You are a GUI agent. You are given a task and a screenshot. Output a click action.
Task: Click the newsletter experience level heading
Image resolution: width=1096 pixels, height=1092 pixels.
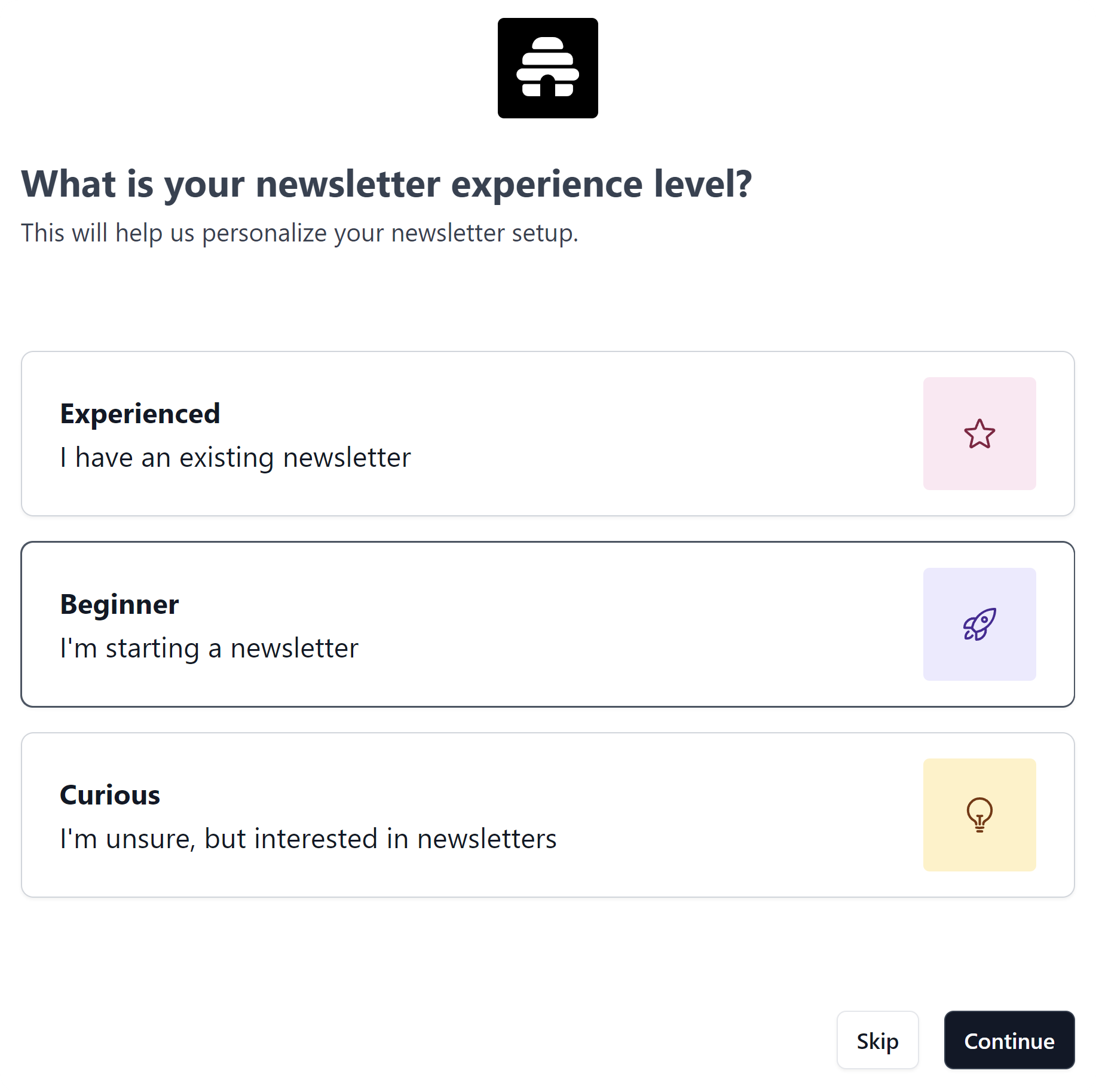tap(386, 183)
